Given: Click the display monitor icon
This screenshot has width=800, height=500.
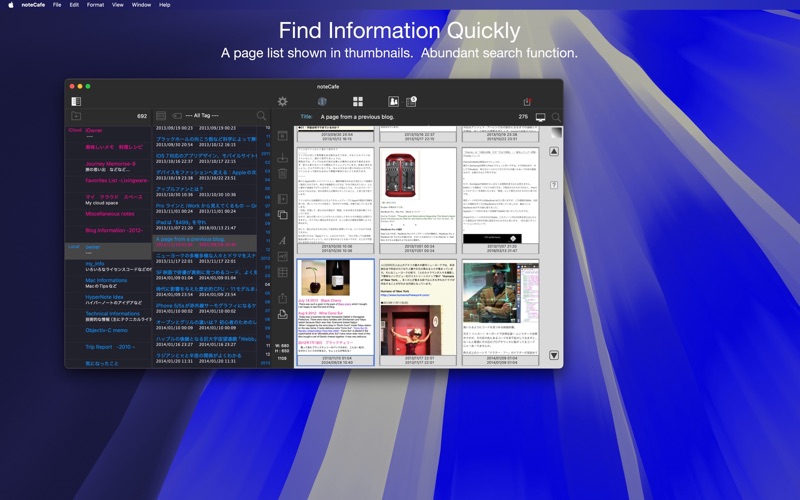Looking at the screenshot, I should click(x=540, y=117).
